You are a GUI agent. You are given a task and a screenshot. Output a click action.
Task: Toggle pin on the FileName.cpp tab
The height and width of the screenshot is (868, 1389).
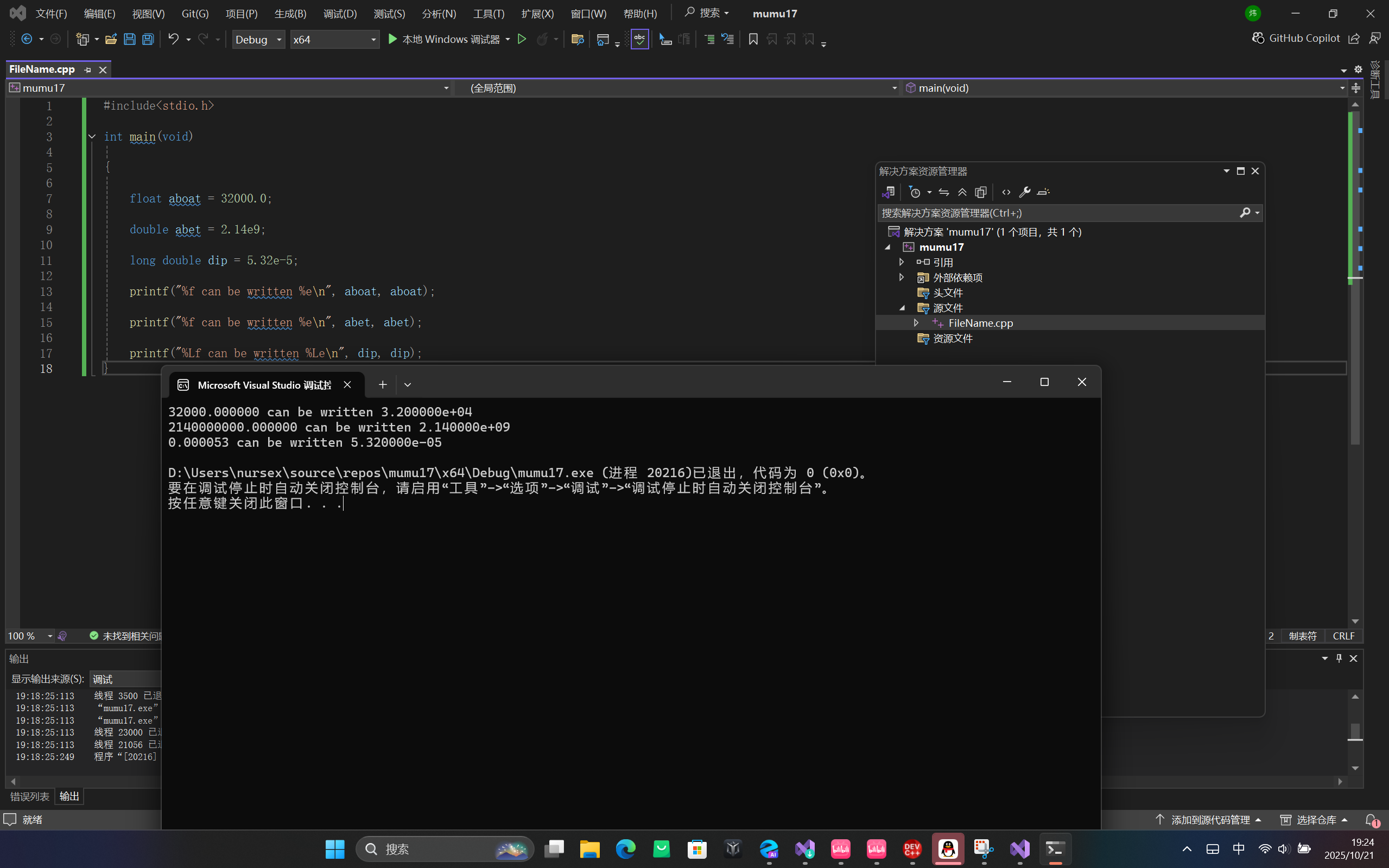click(88, 69)
